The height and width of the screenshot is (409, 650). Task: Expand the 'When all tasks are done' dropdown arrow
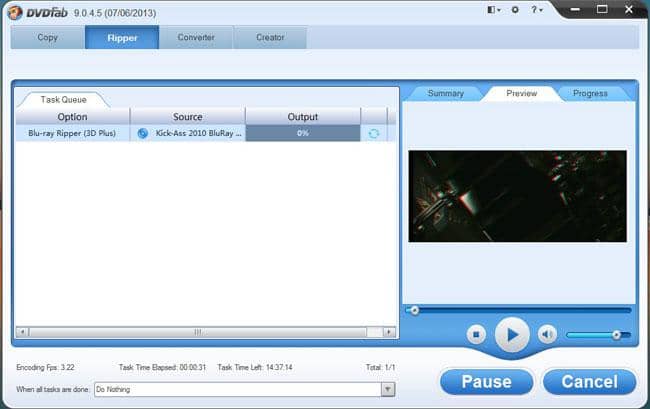[388, 389]
